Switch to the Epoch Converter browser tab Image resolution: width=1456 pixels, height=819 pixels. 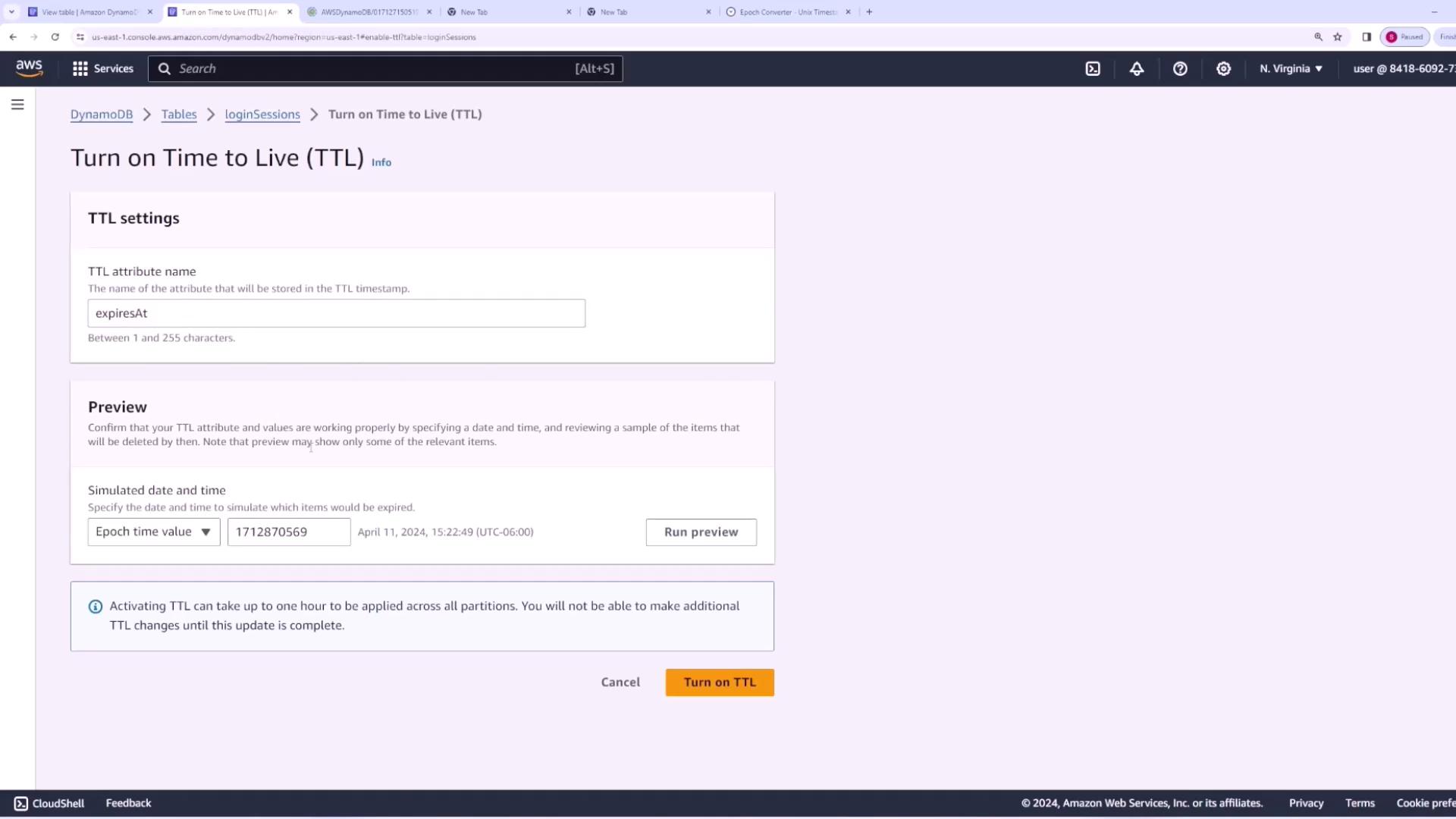[x=787, y=12]
